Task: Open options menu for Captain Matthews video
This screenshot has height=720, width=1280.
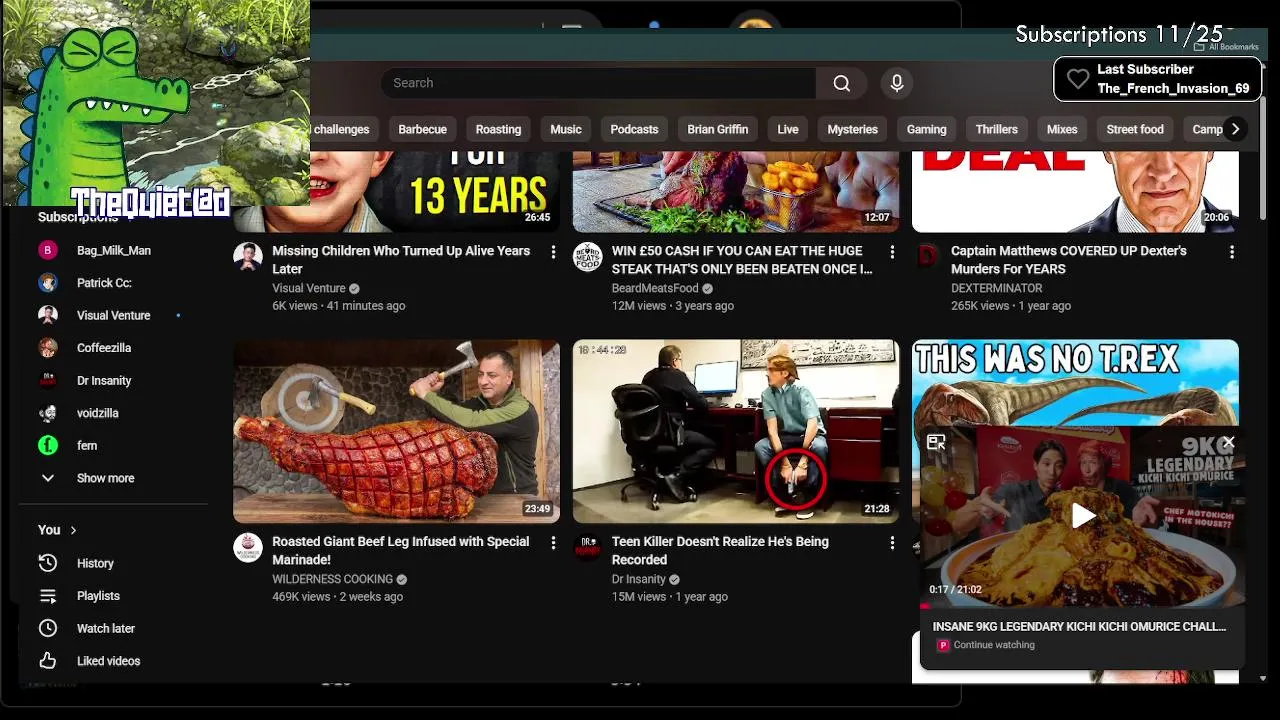Action: [1231, 253]
